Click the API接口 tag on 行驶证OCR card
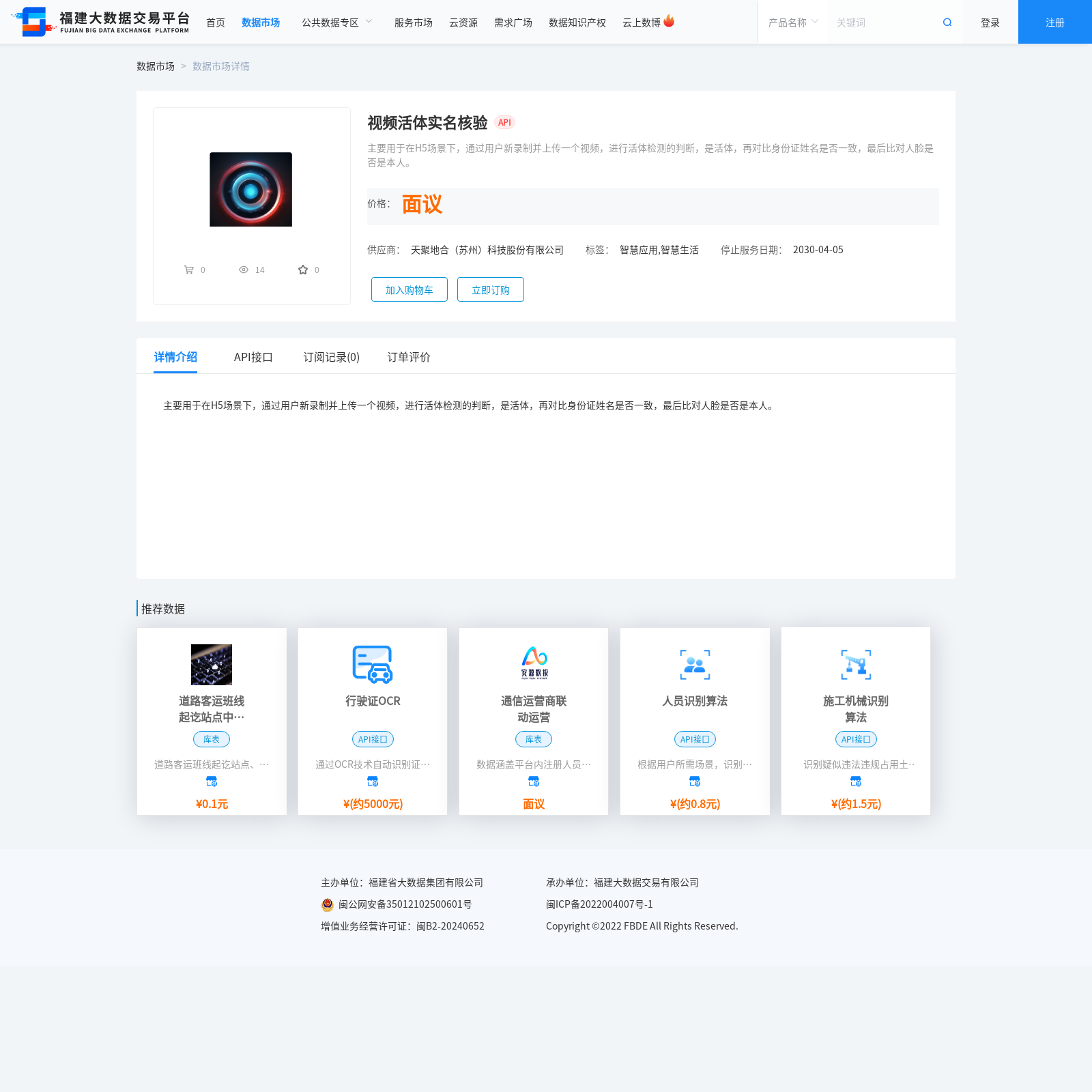 [x=373, y=739]
